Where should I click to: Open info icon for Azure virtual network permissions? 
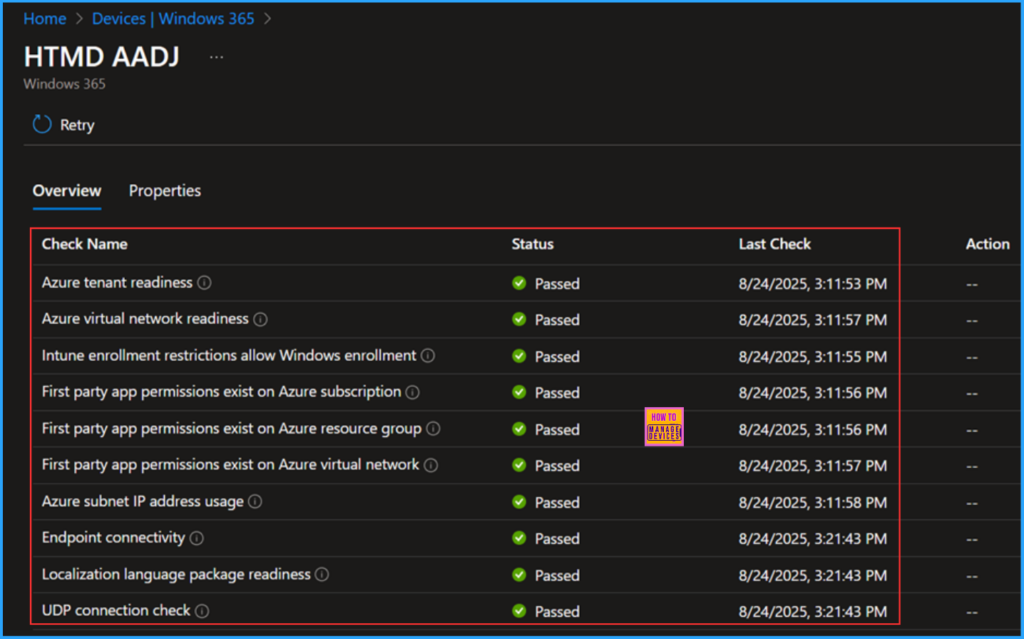tap(431, 465)
